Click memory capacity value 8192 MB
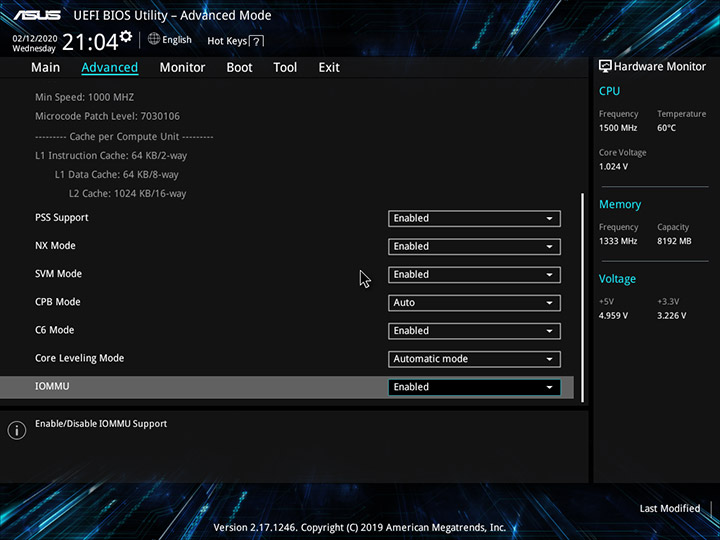Viewport: 720px width, 540px height. pos(674,241)
